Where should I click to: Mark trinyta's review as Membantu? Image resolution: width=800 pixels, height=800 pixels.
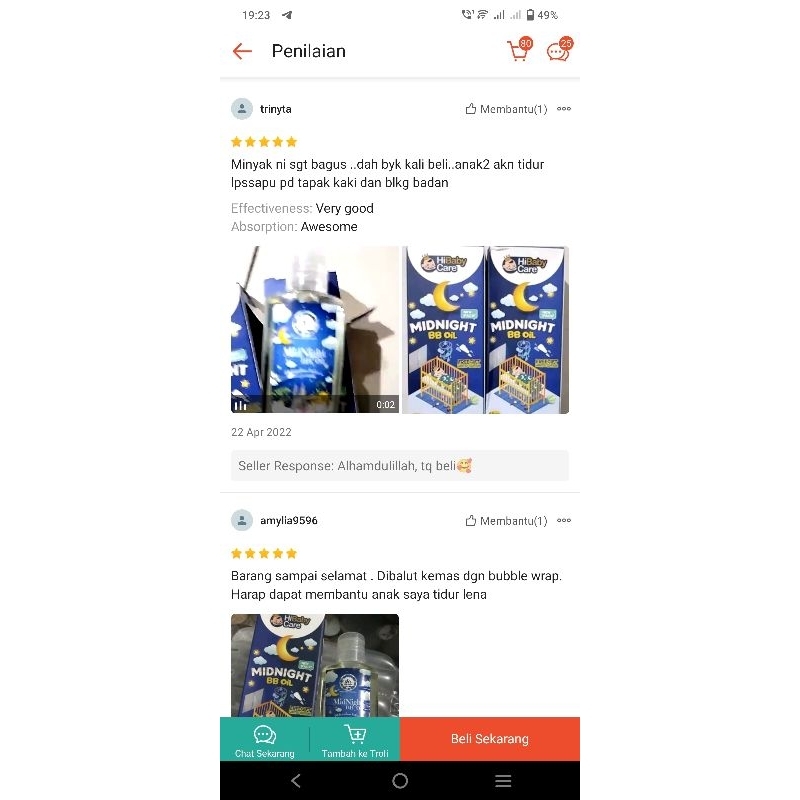(506, 109)
